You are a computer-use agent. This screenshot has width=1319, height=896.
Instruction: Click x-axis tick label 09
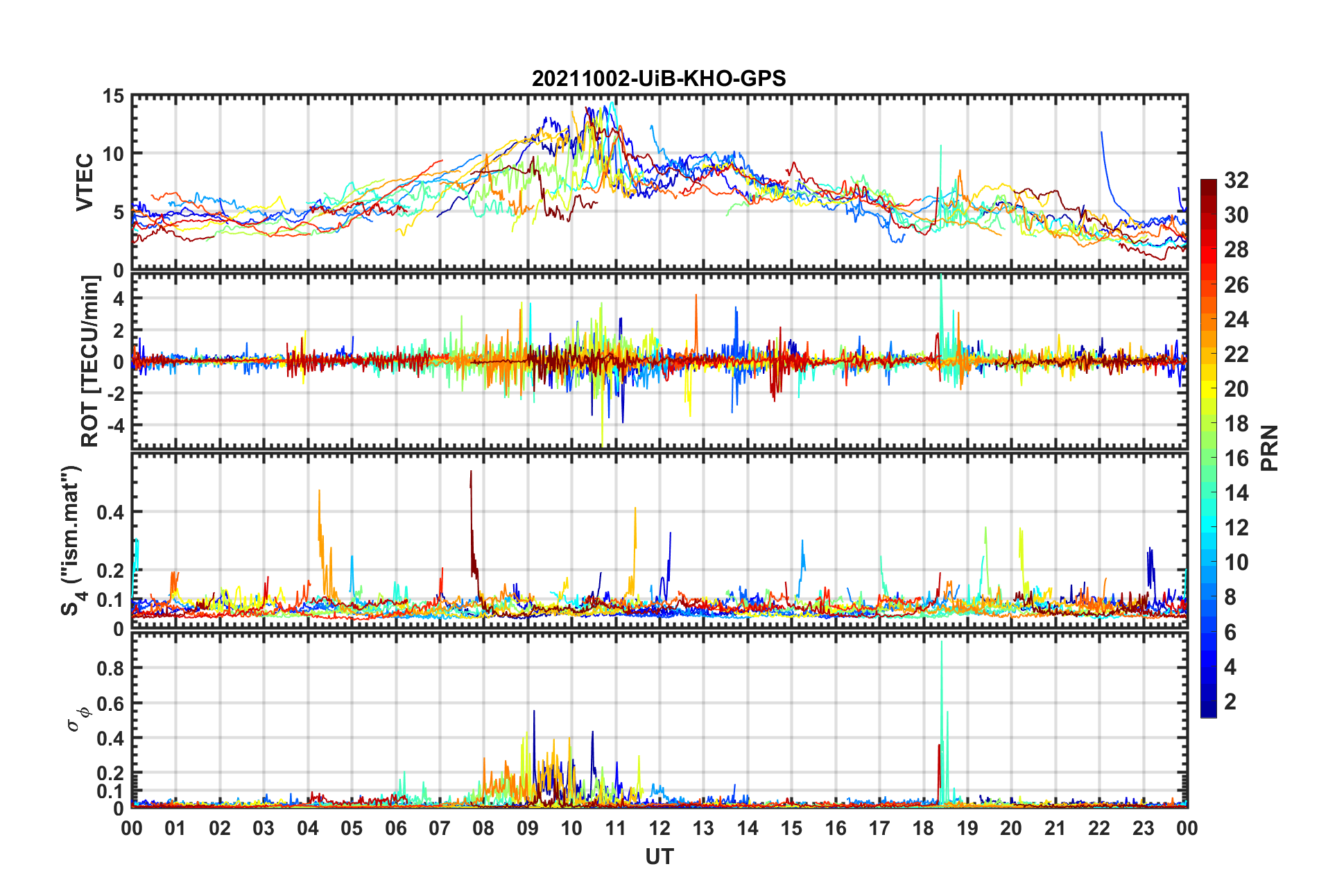pos(528,828)
